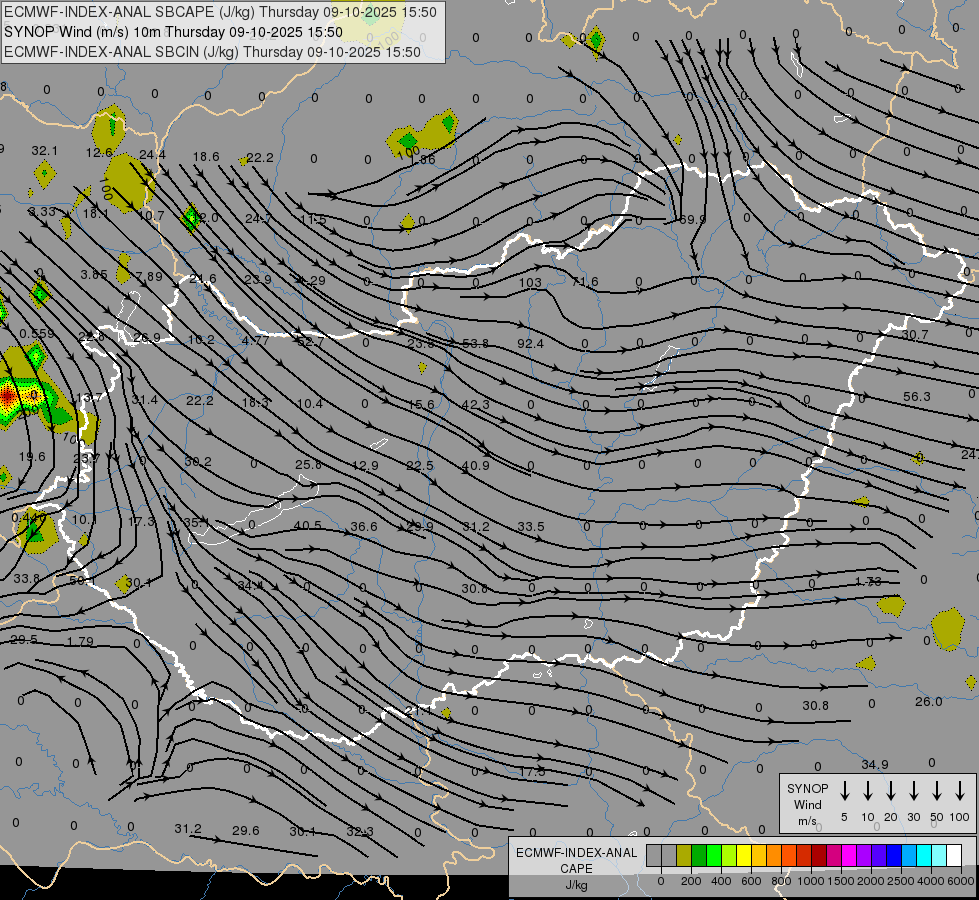Image resolution: width=979 pixels, height=900 pixels.
Task: Click the map value 4.77
Action: tap(255, 340)
